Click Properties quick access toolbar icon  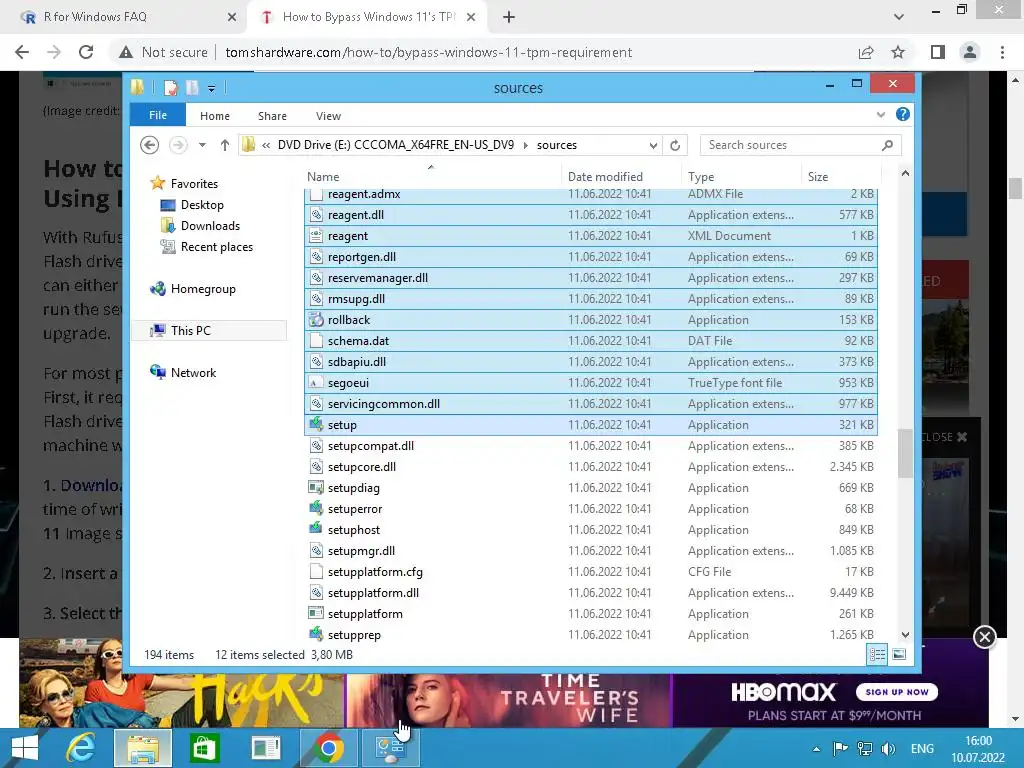[171, 88]
